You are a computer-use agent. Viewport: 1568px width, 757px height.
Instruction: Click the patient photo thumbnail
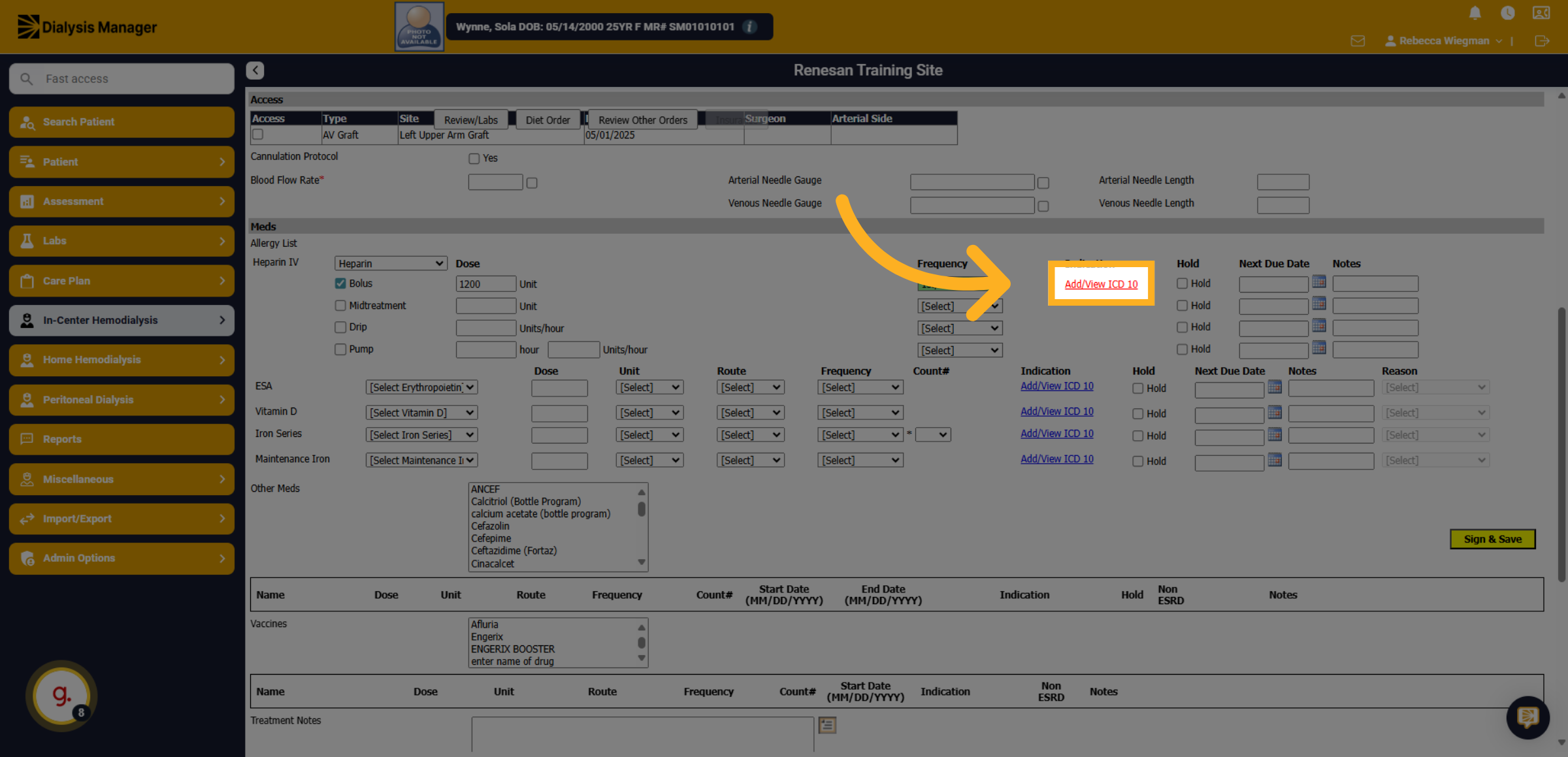419,27
